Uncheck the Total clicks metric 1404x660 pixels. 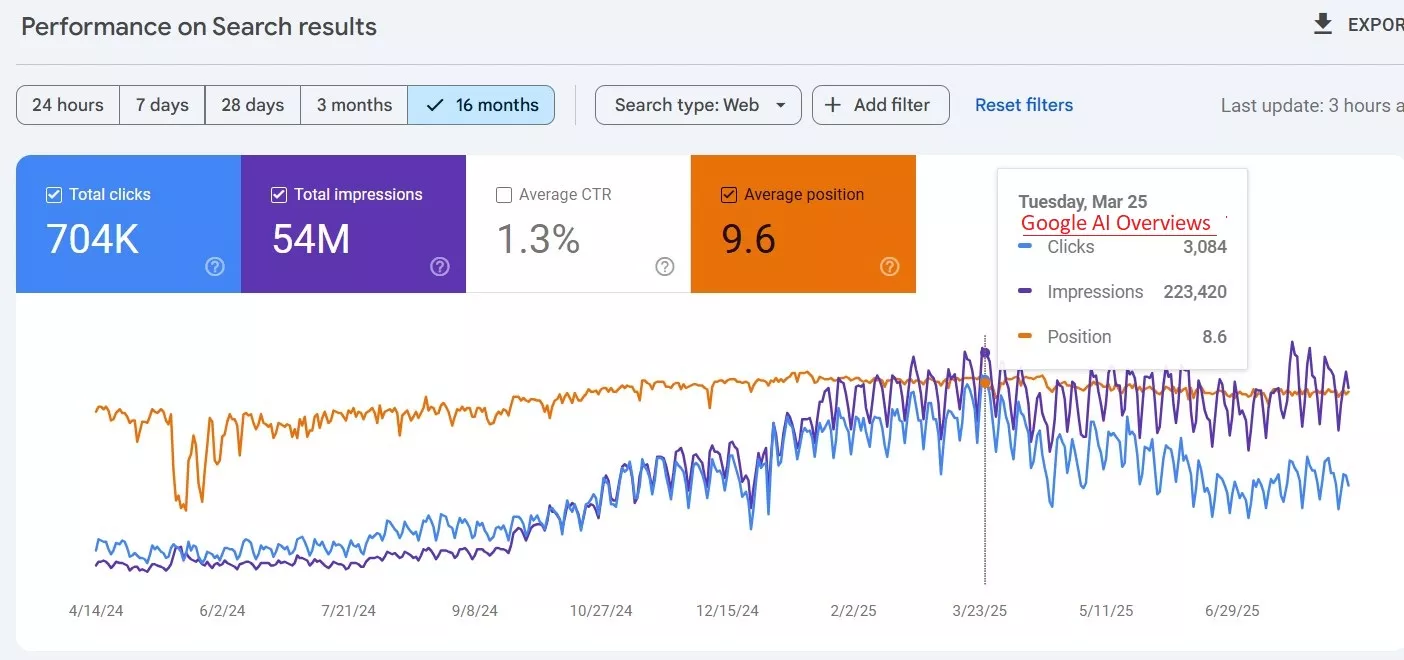tap(54, 194)
